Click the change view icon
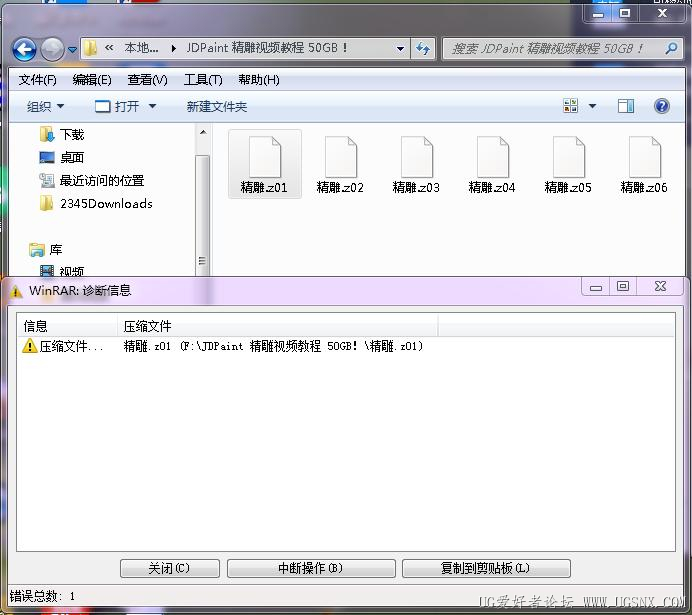 pyautogui.click(x=571, y=106)
